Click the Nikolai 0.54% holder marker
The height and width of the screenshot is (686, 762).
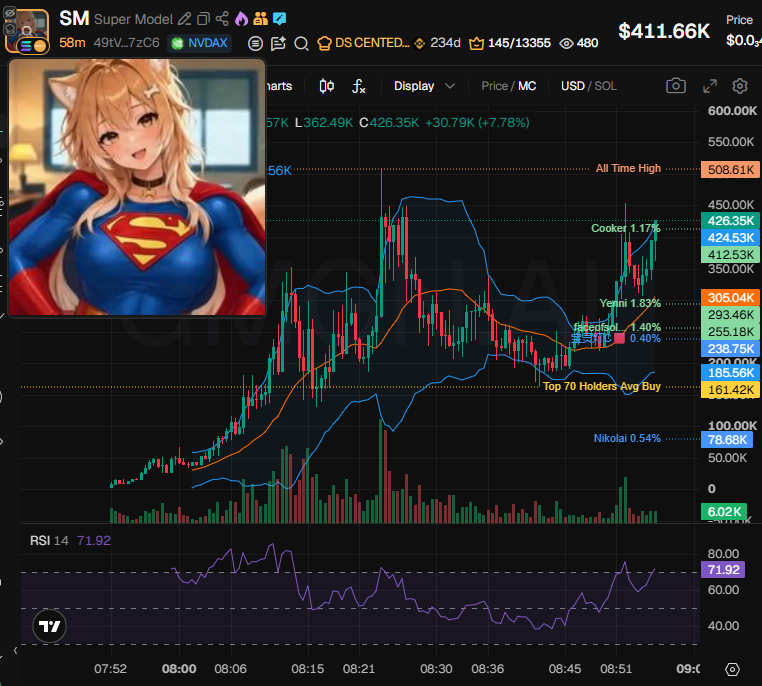[x=627, y=438]
